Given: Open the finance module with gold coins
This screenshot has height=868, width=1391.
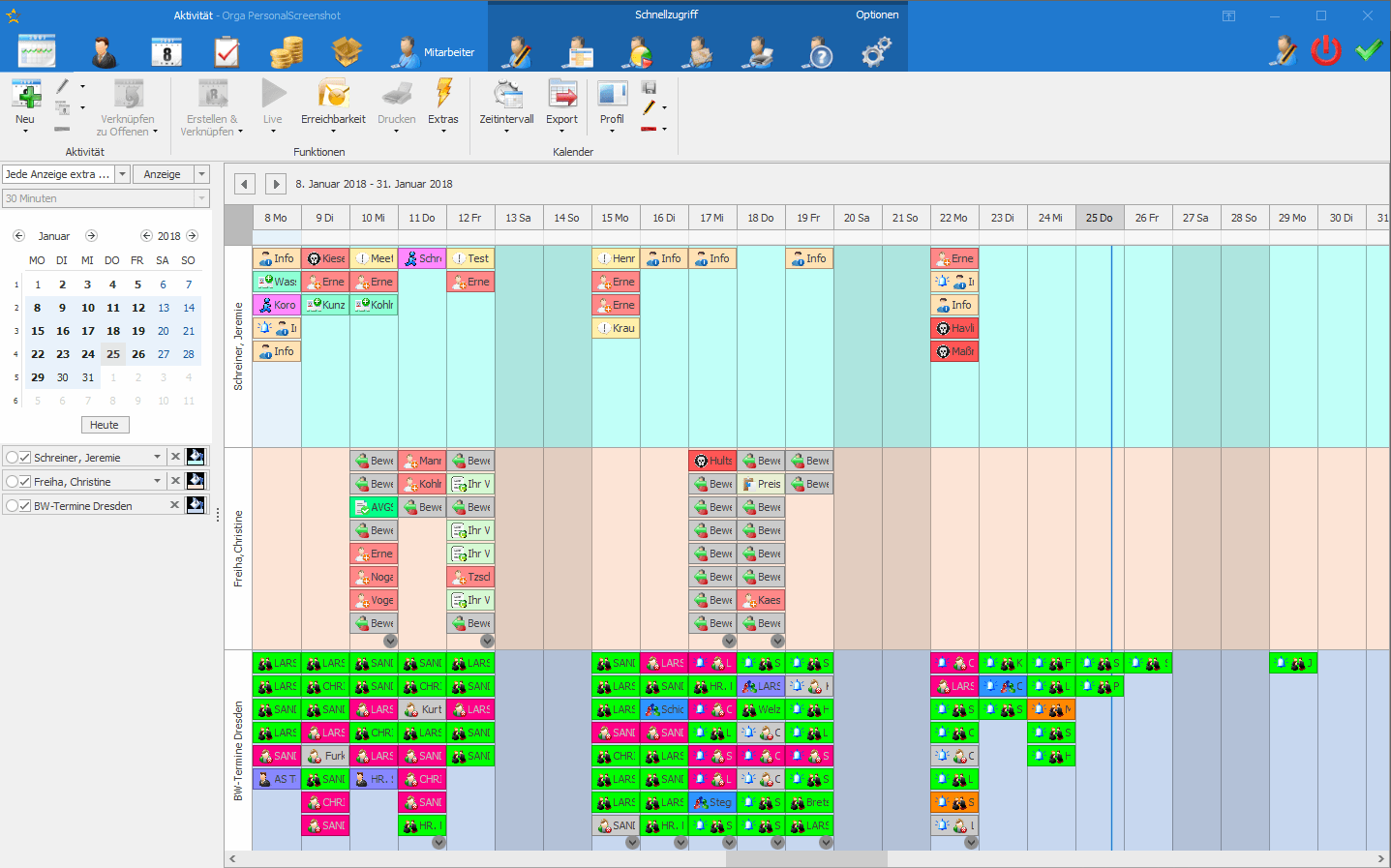Looking at the screenshot, I should click(287, 51).
